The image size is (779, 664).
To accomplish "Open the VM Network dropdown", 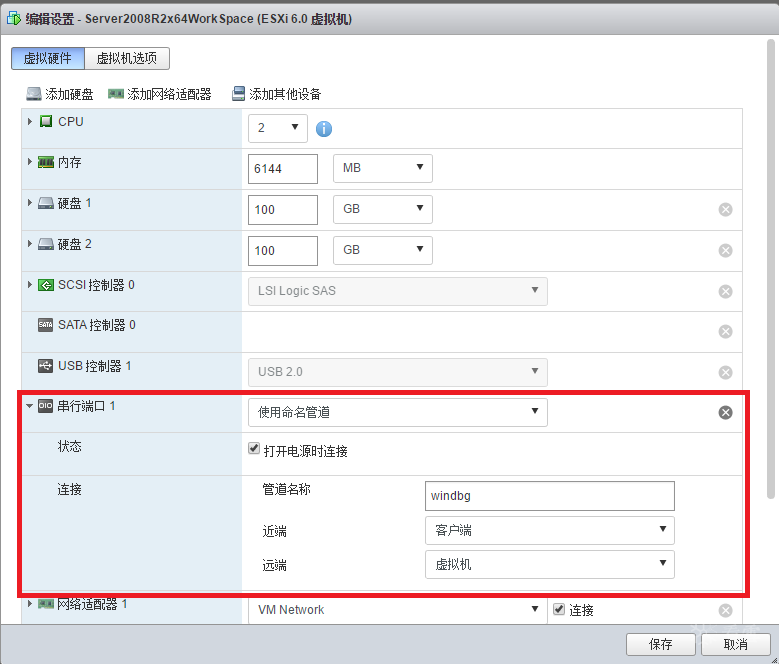I will [x=398, y=610].
